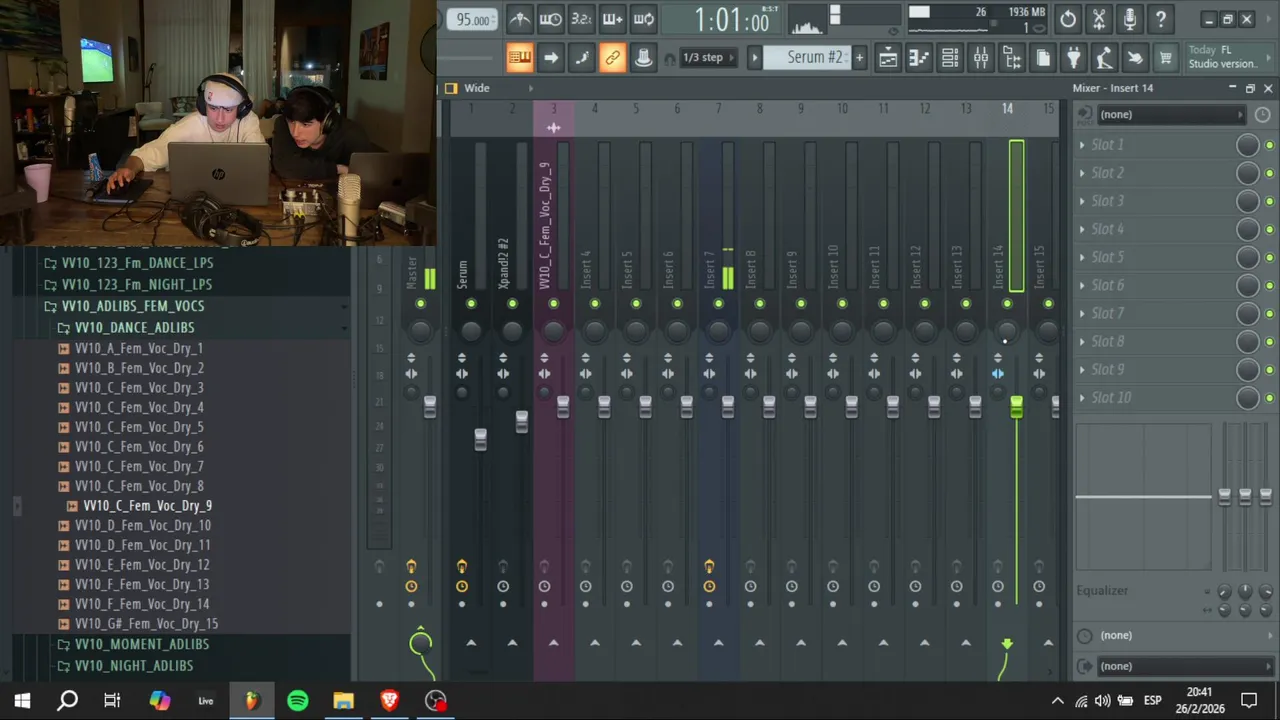1280x720 pixels.
Task: Open the VV10_NIGHT_ADLIBS folder
Action: coord(133,665)
